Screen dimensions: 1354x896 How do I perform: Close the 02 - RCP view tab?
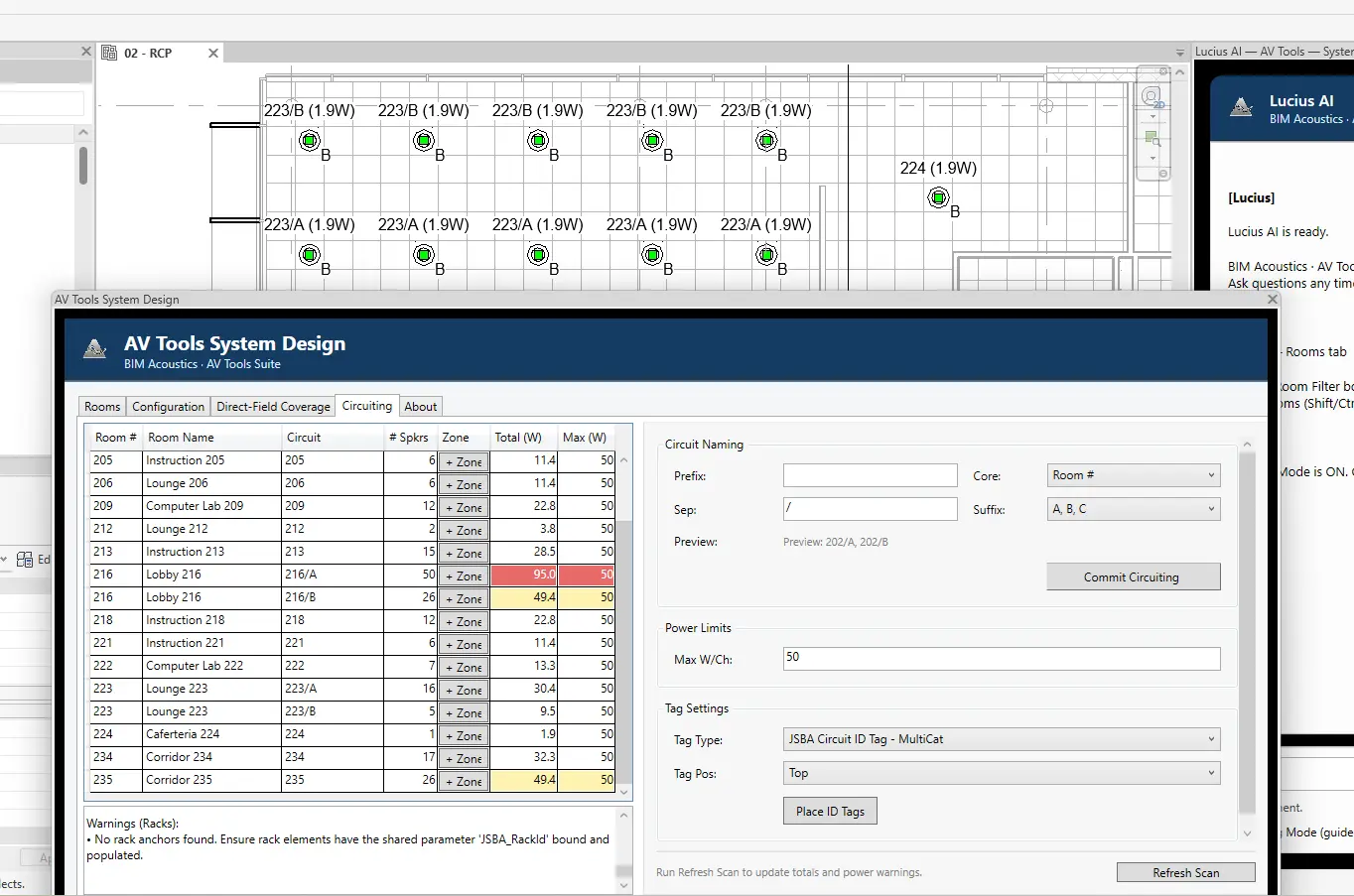click(x=212, y=54)
